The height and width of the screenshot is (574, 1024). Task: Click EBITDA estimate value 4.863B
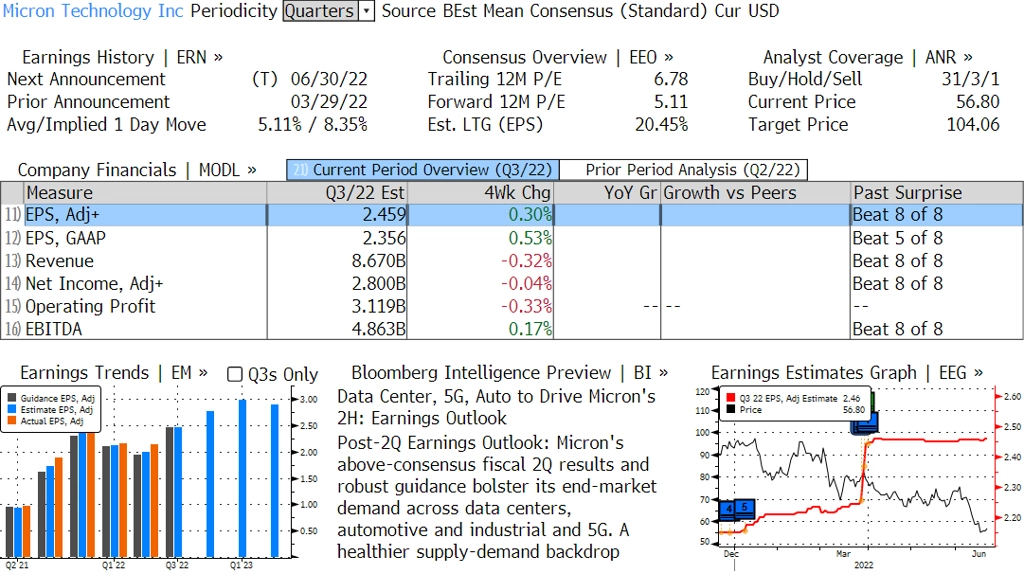tap(379, 328)
